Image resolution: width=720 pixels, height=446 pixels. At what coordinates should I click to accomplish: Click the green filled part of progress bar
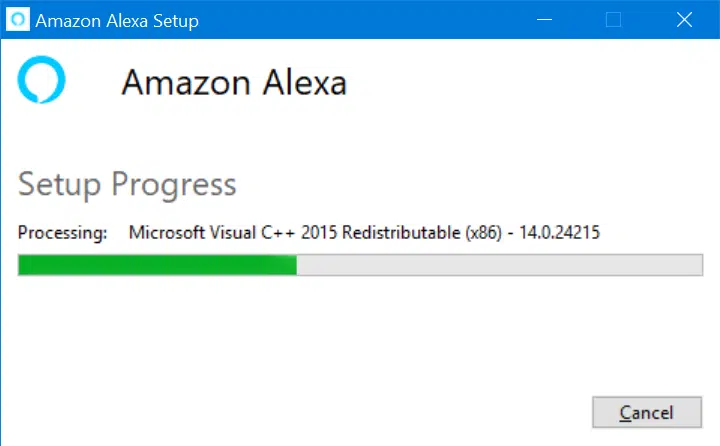158,265
